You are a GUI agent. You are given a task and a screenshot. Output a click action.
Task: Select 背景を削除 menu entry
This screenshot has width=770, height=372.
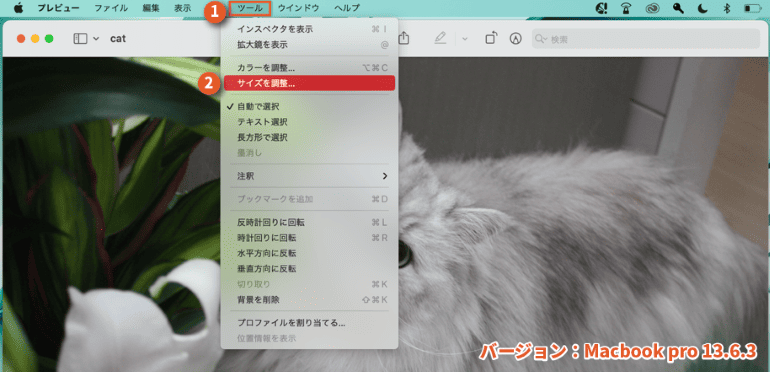tap(309, 299)
